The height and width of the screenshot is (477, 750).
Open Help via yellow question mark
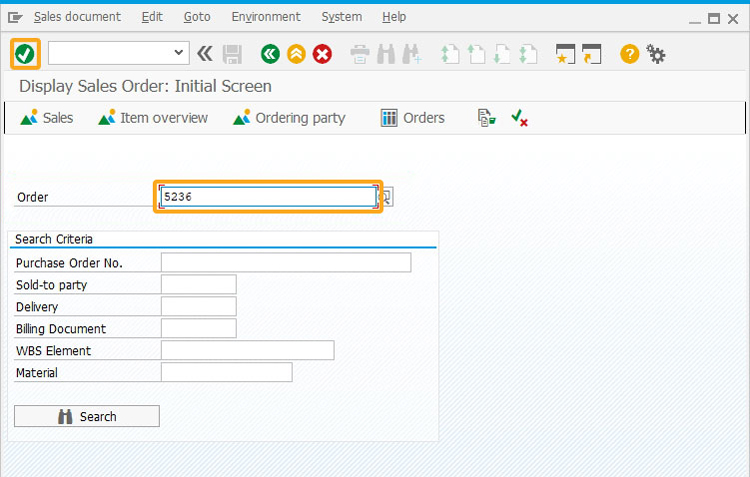[629, 54]
